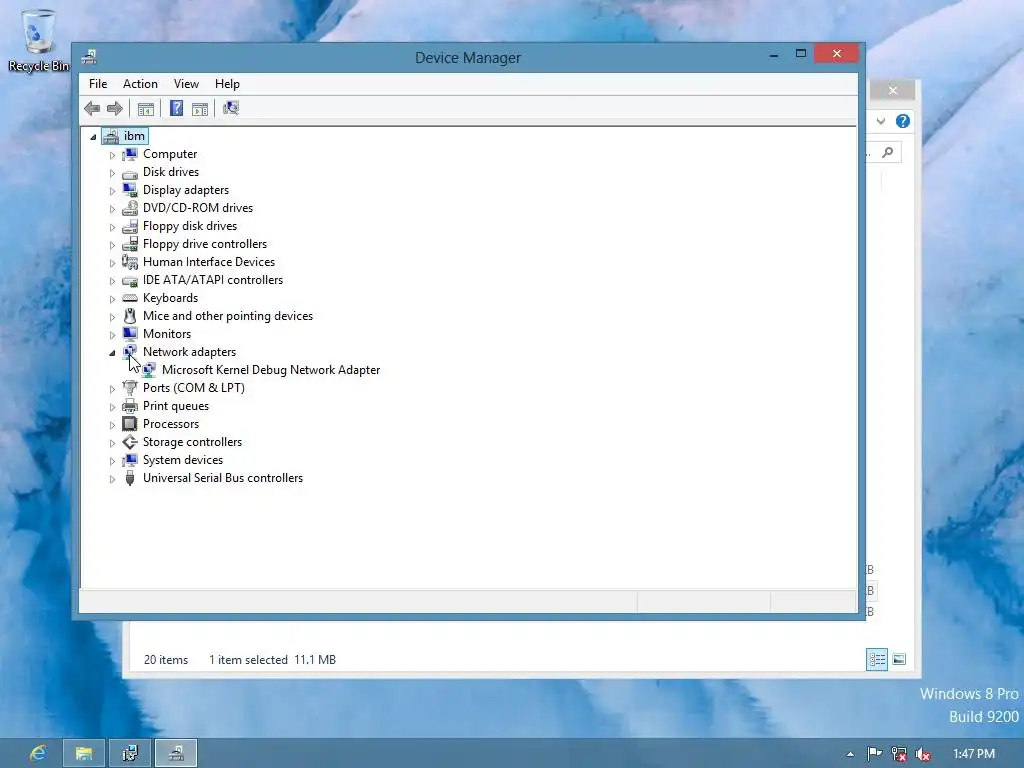Click the Processors chip icon
This screenshot has width=1024, height=768.
coord(130,424)
